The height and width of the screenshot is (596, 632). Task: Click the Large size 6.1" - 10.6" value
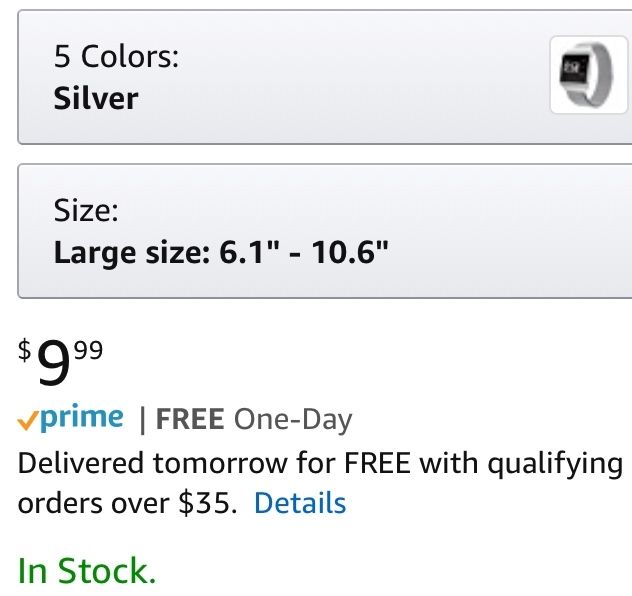(x=220, y=251)
